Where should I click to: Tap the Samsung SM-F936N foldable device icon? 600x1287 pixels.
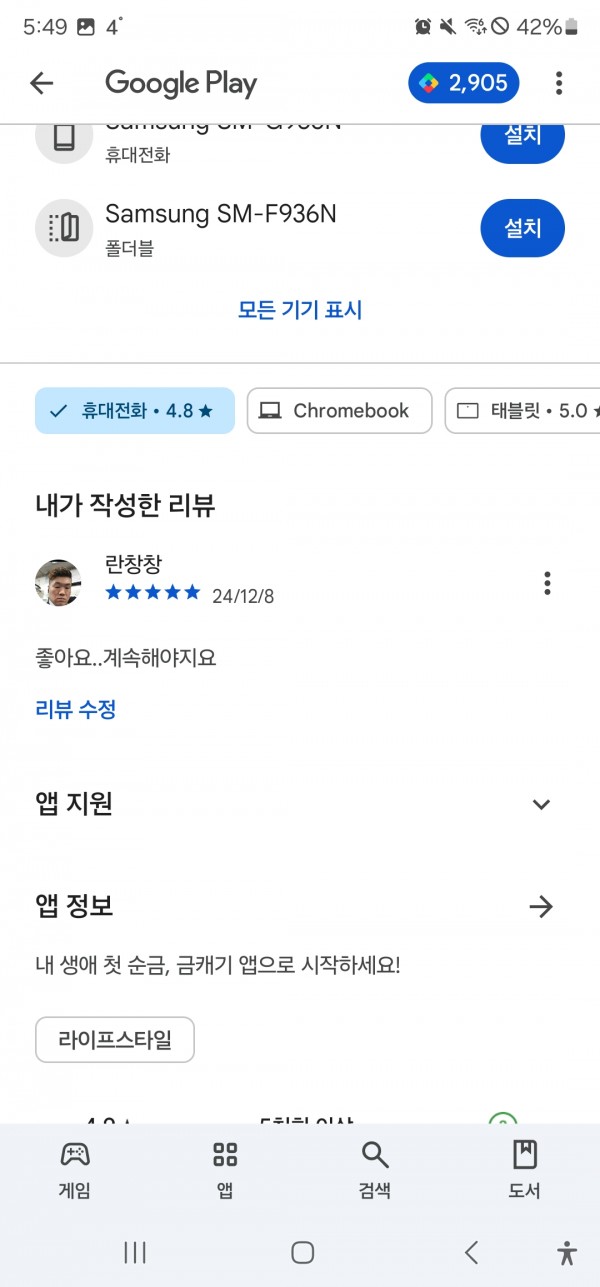64,228
